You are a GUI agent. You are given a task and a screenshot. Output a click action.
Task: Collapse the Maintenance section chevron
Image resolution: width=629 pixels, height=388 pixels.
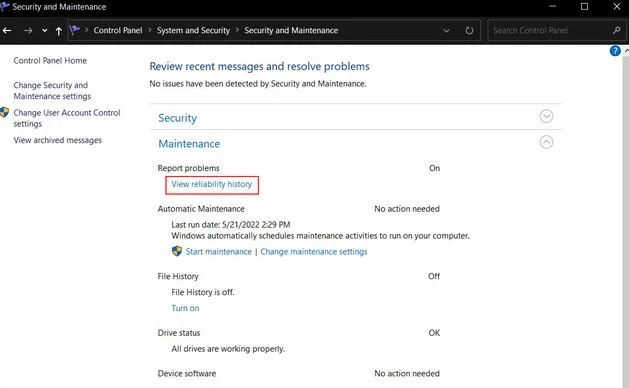546,142
